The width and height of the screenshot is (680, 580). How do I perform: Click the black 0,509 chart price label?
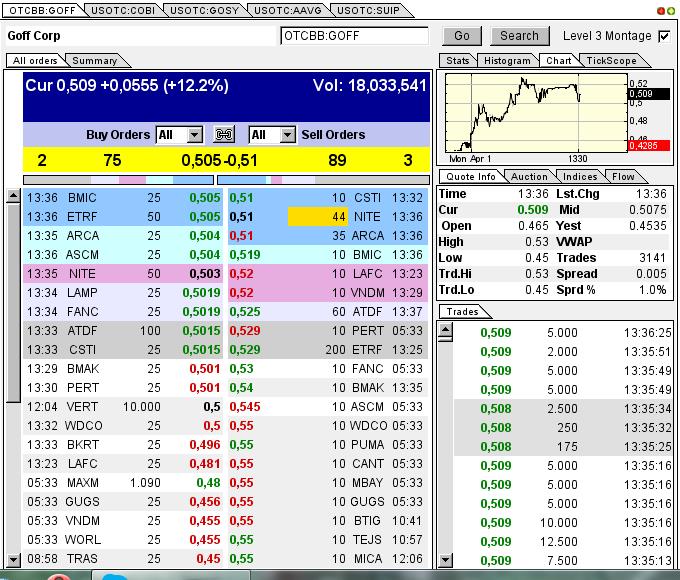point(649,94)
